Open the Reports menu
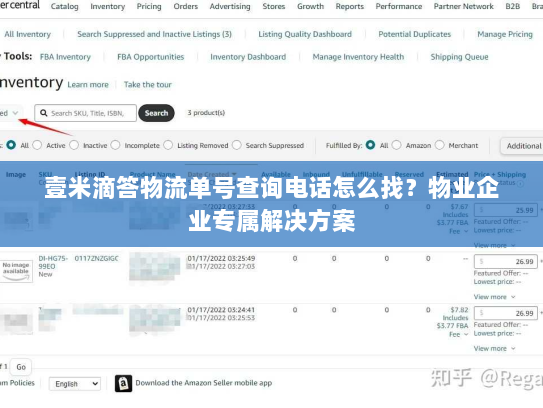Image resolution: width=543 pixels, height=408 pixels. (350, 7)
